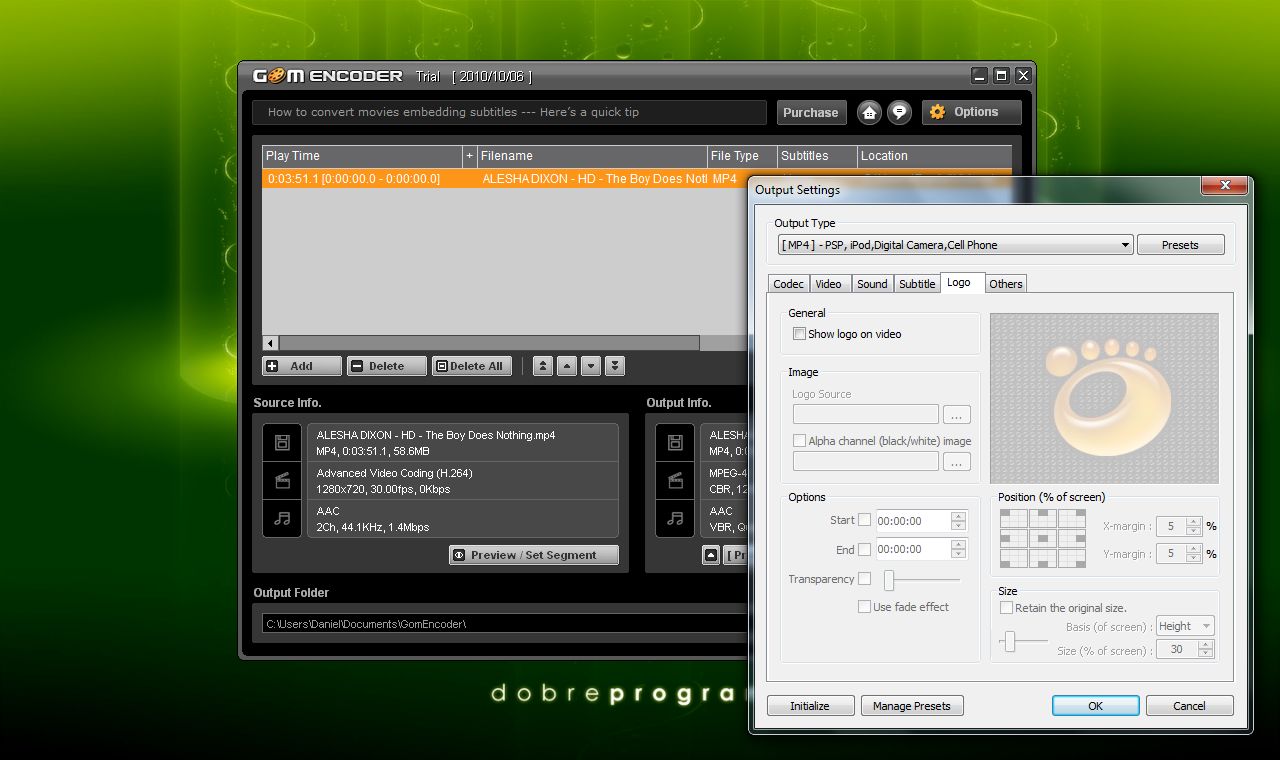Set logo position to top-left
The height and width of the screenshot is (760, 1280).
(1014, 518)
